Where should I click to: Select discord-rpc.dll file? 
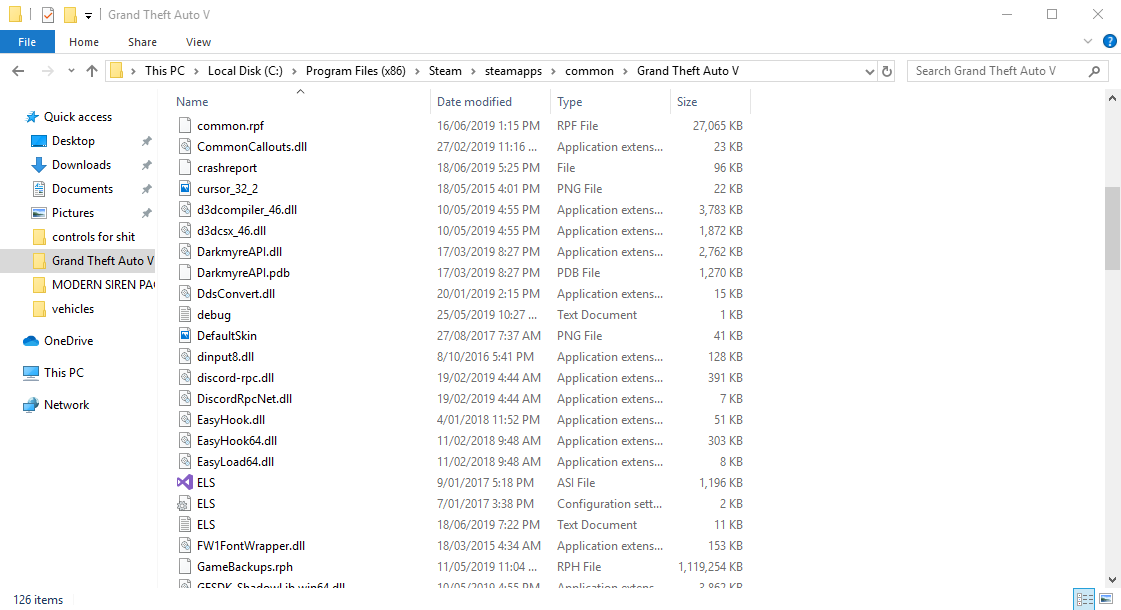(235, 378)
